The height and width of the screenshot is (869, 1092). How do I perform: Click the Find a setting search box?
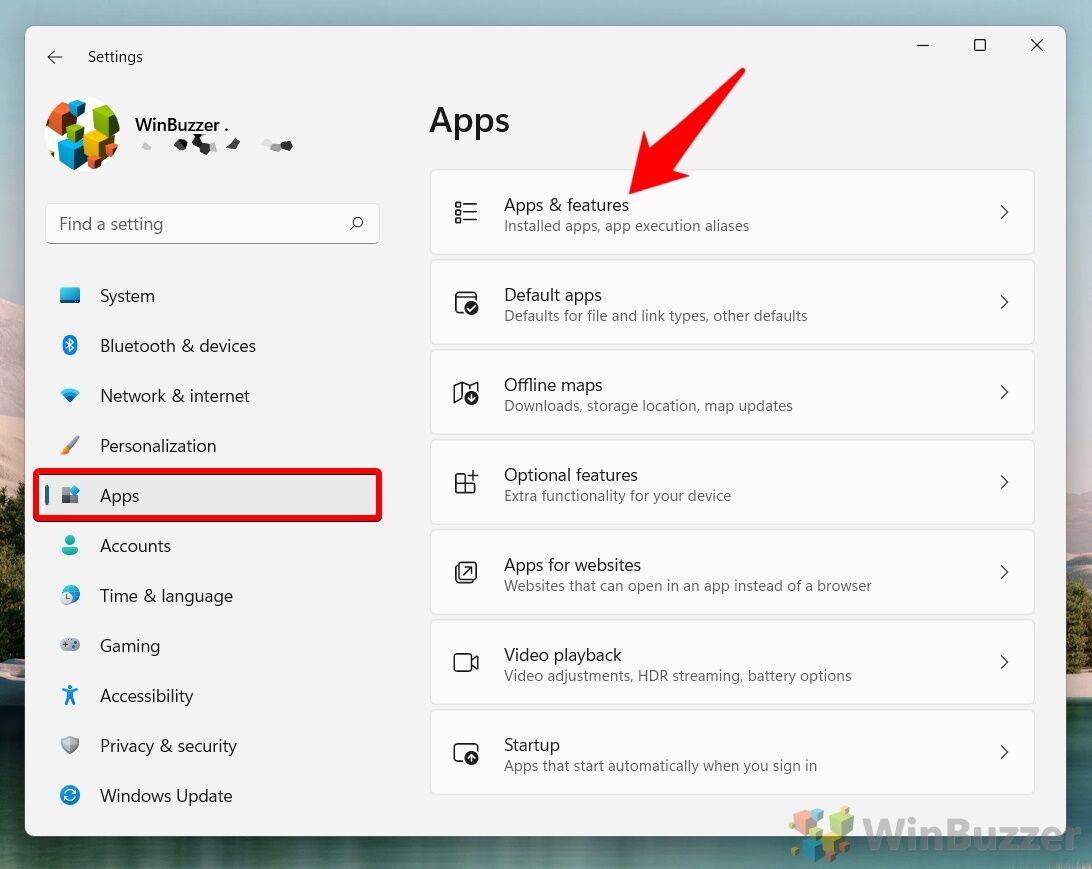tap(200, 224)
